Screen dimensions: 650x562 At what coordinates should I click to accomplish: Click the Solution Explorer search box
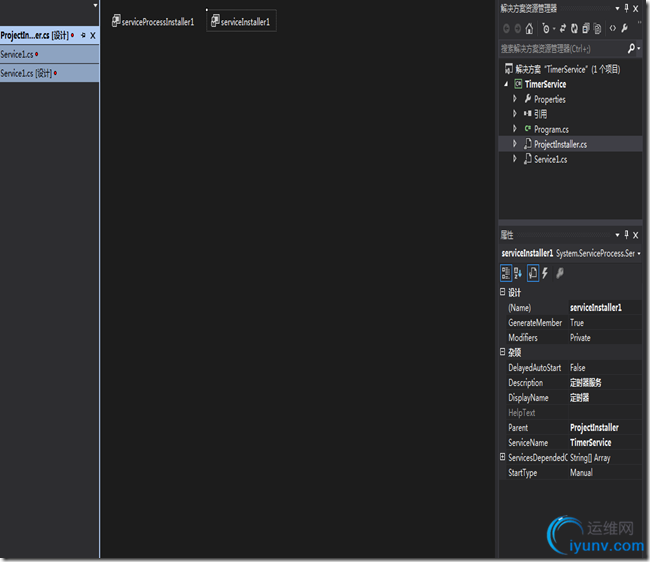pyautogui.click(x=562, y=48)
